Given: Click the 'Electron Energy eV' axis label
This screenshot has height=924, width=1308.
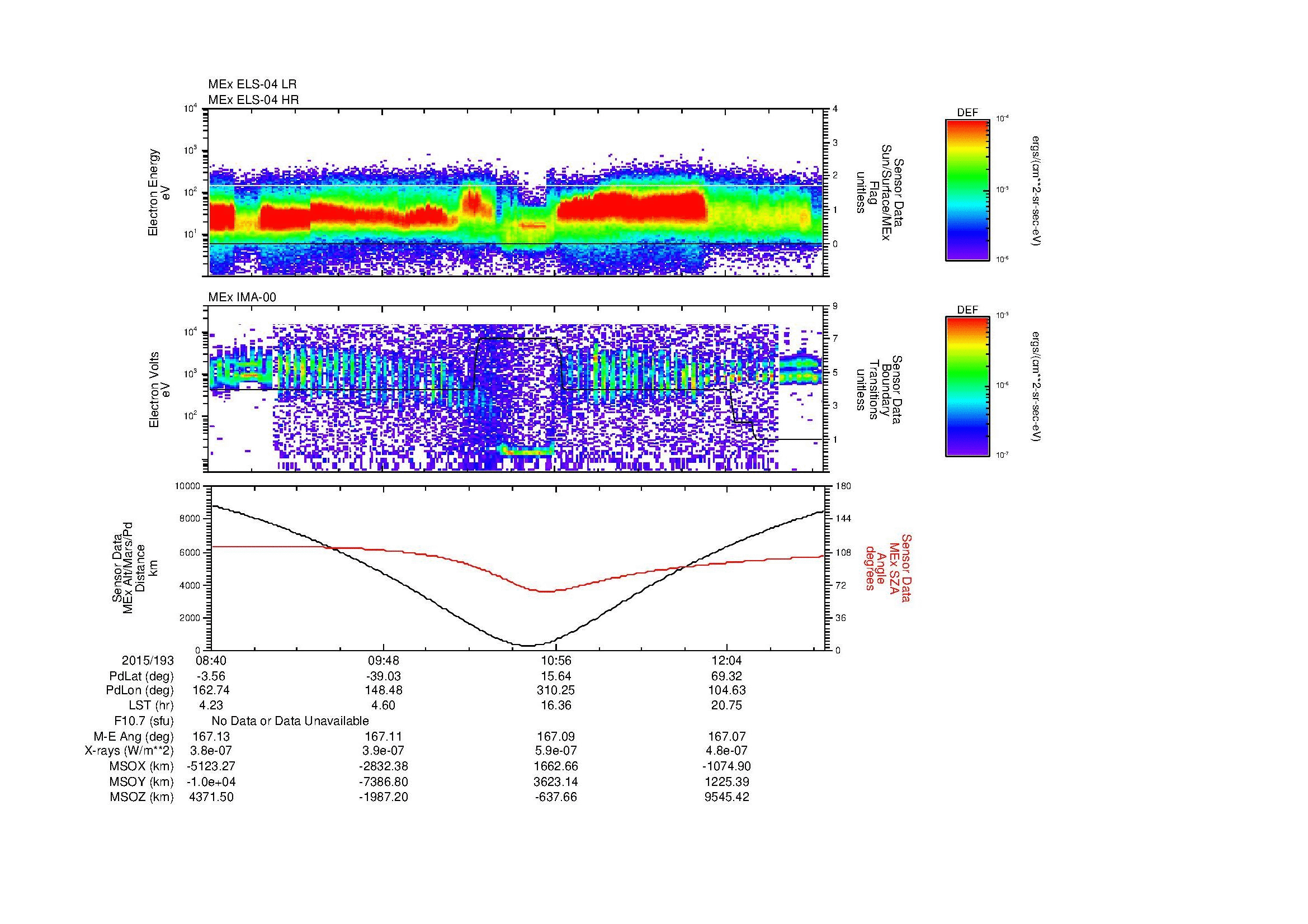Looking at the screenshot, I should pyautogui.click(x=159, y=192).
